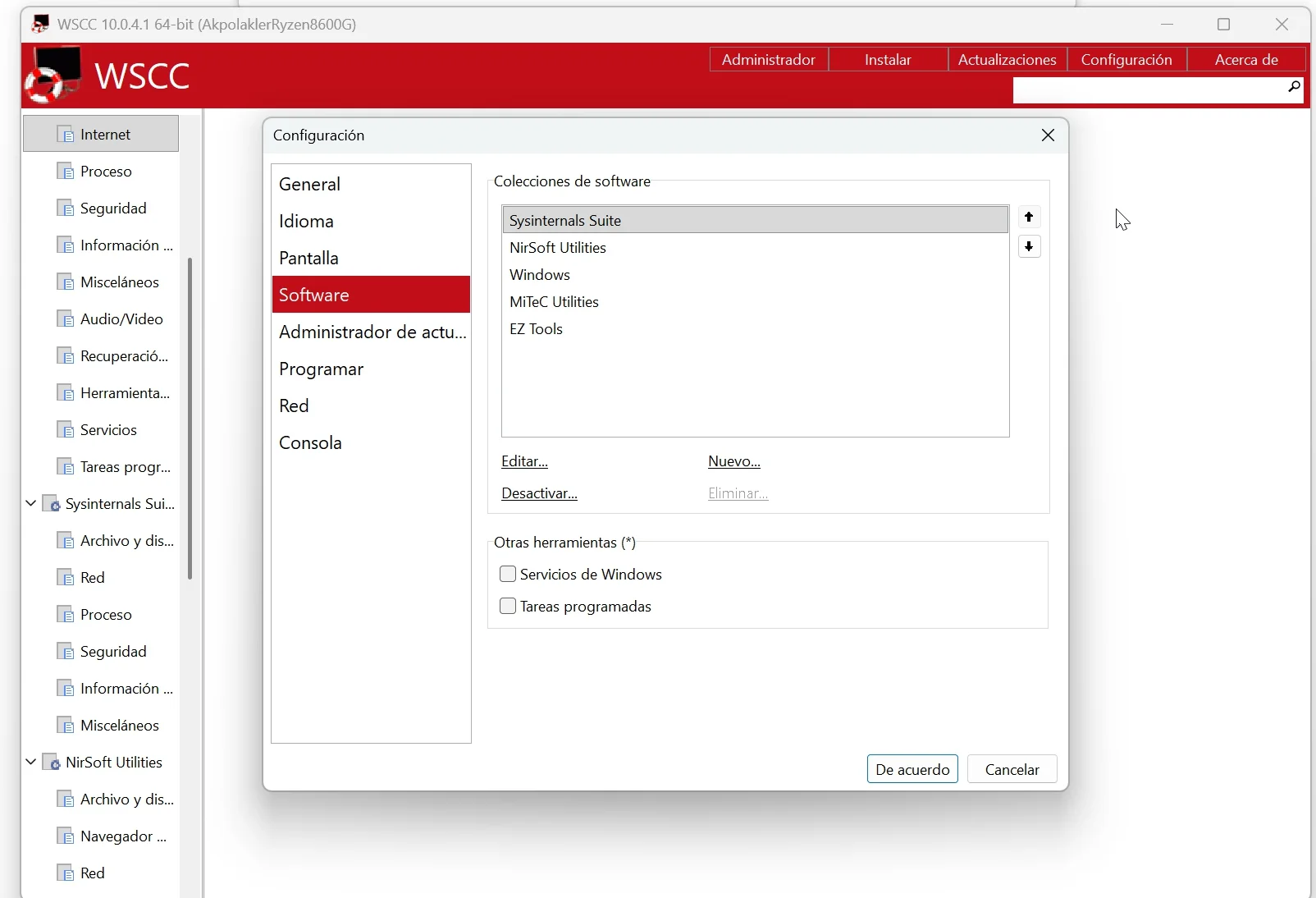Open the Internet category in the sidebar
This screenshot has width=1316, height=898.
pos(101,134)
